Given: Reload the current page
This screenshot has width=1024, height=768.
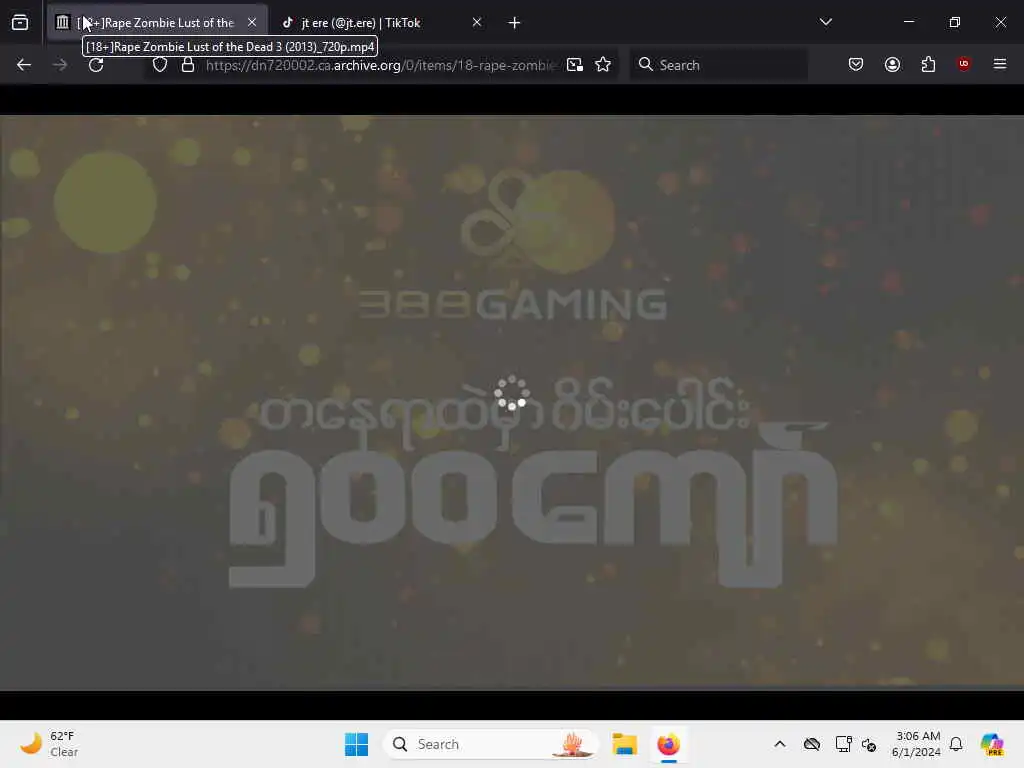Looking at the screenshot, I should pyautogui.click(x=96, y=65).
